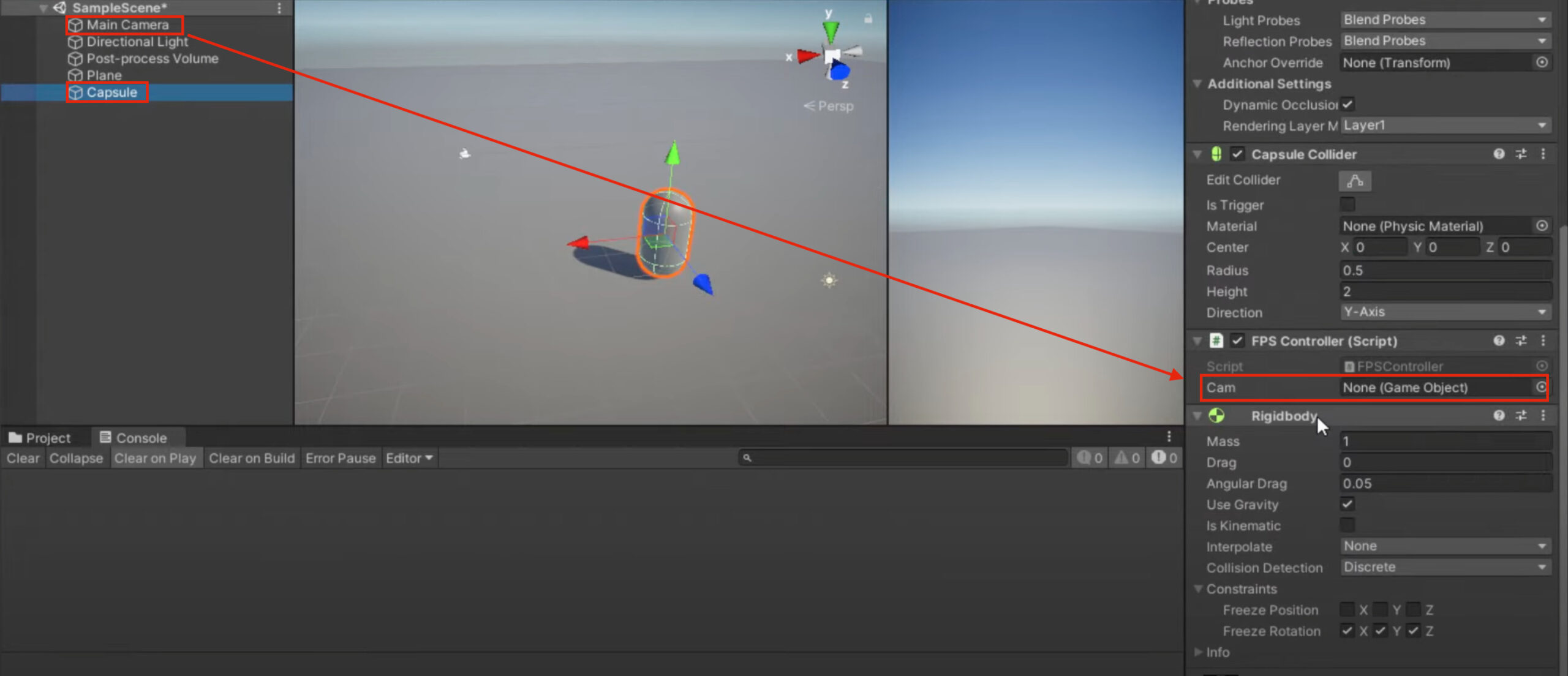Open FPS Controller presets icon

pyautogui.click(x=1521, y=340)
